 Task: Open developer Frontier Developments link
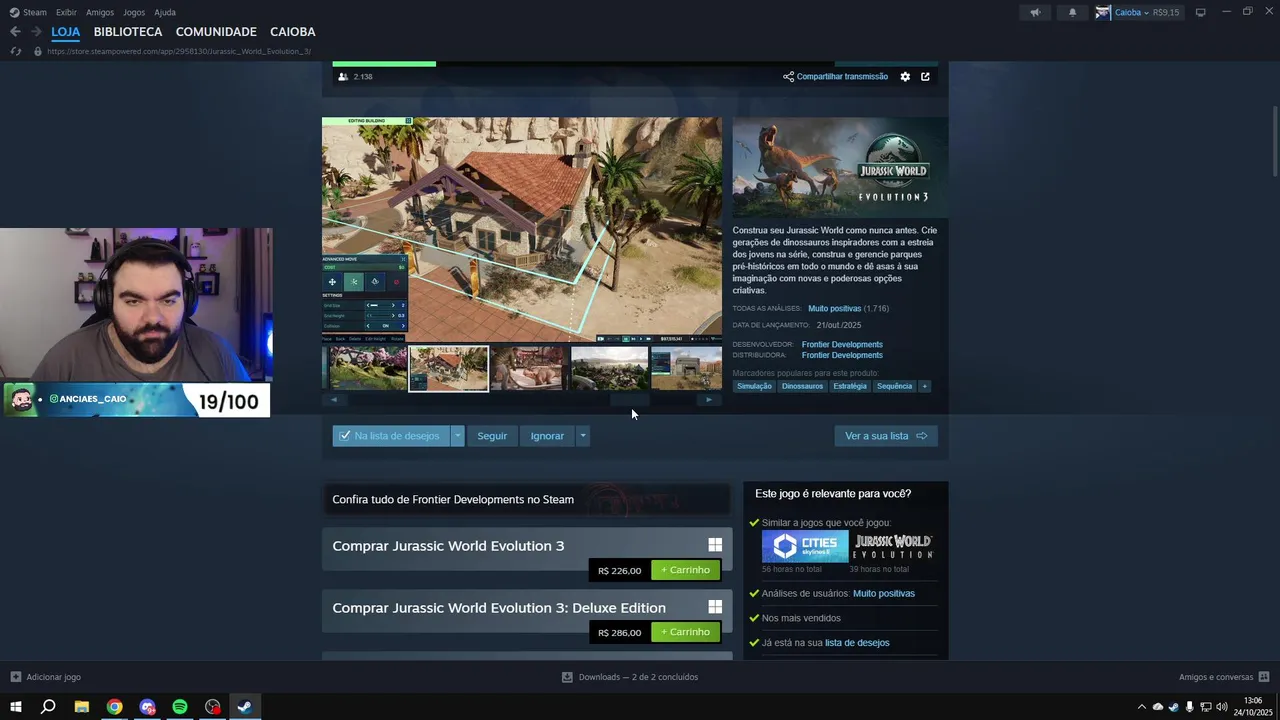[842, 345]
